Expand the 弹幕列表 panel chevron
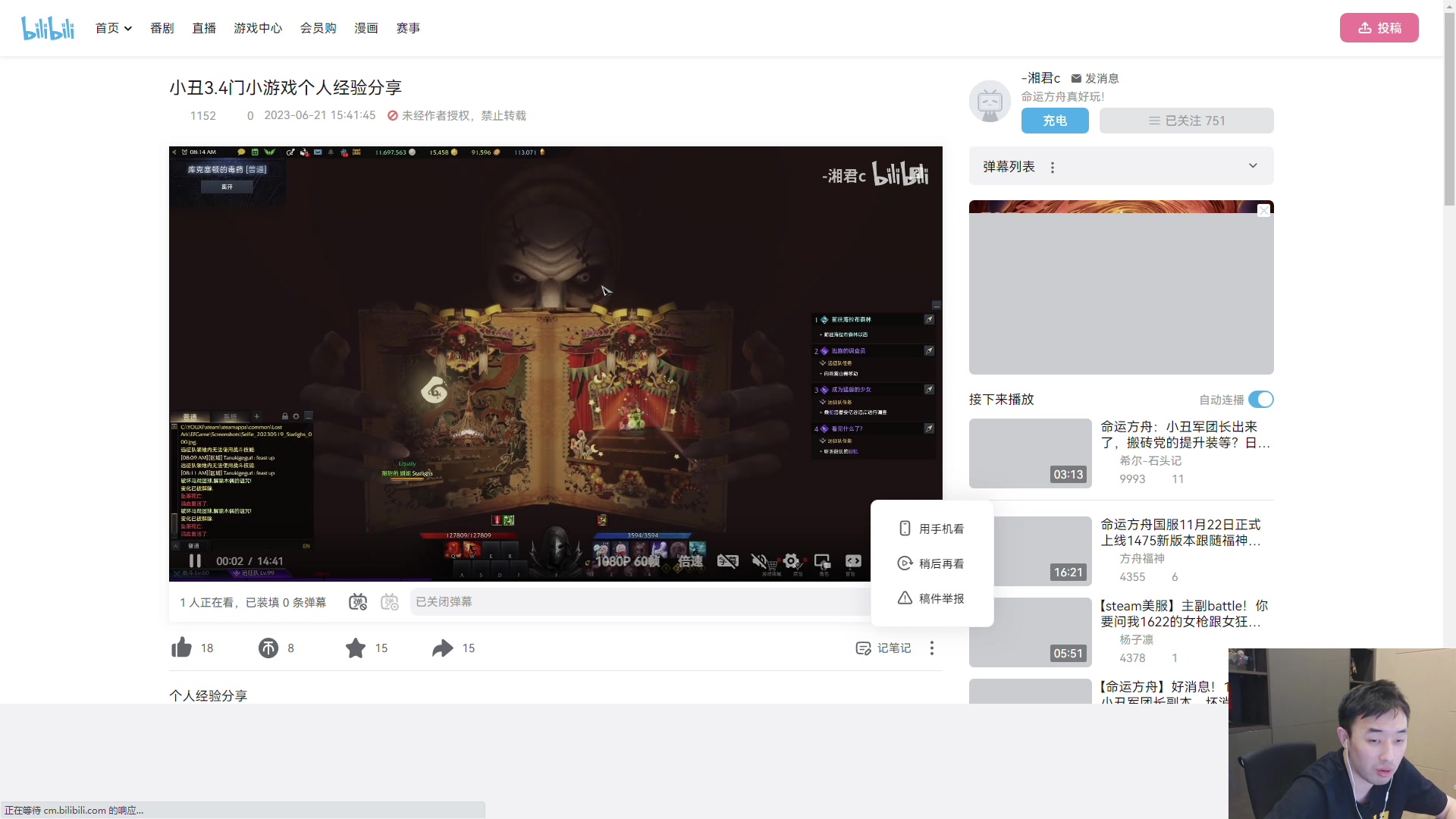Viewport: 1456px width, 819px height. 1253,166
